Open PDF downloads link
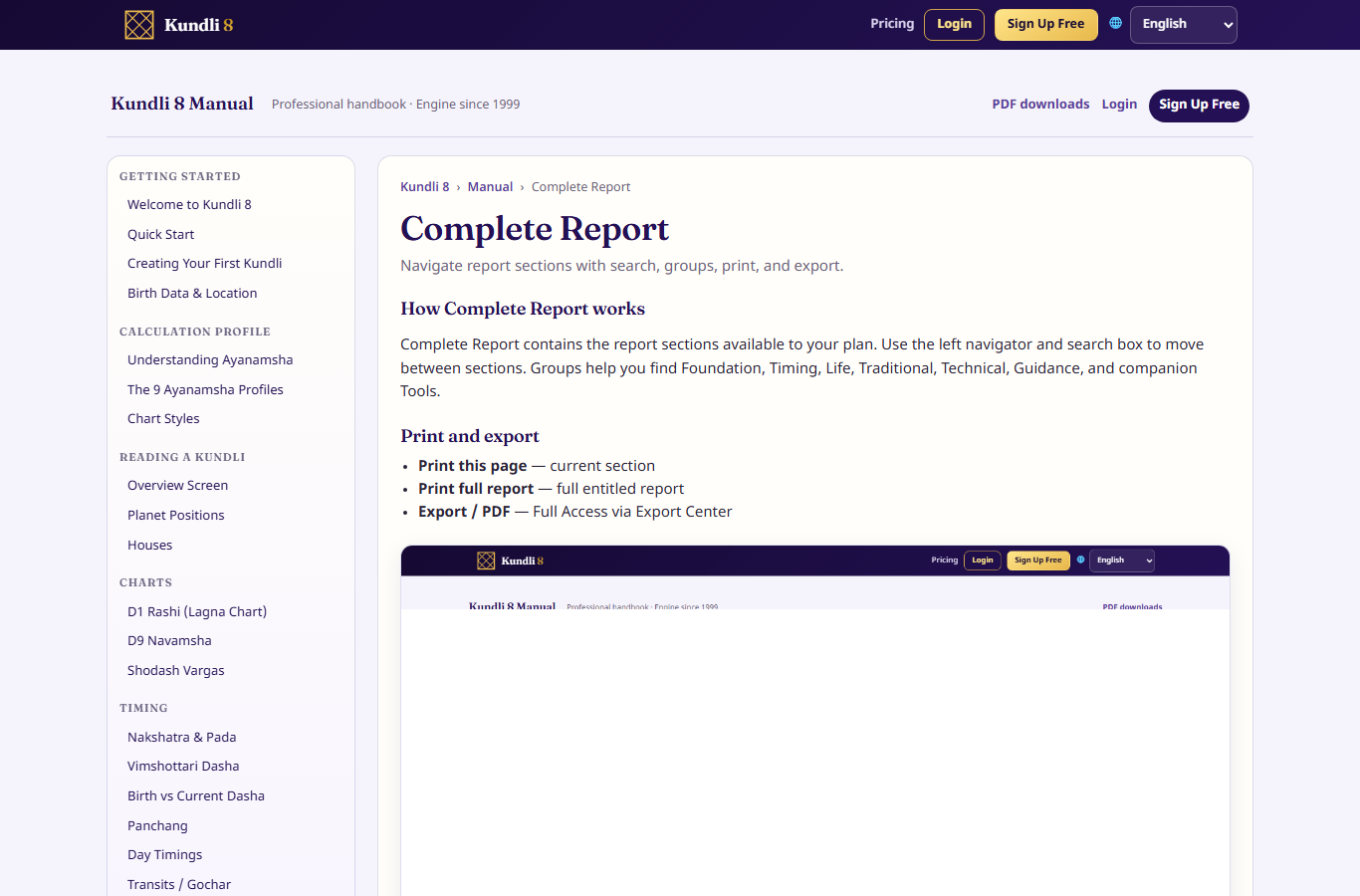Image resolution: width=1360 pixels, height=896 pixels. pos(1040,105)
